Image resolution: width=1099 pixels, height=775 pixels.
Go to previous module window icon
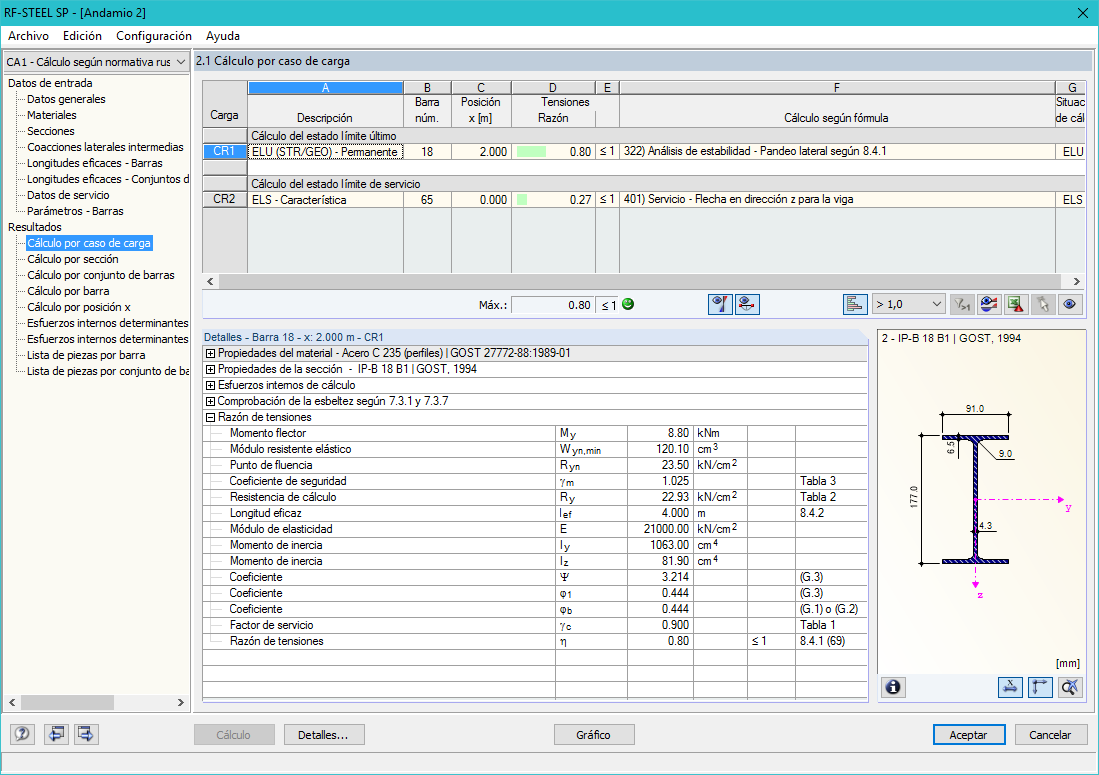click(x=56, y=734)
